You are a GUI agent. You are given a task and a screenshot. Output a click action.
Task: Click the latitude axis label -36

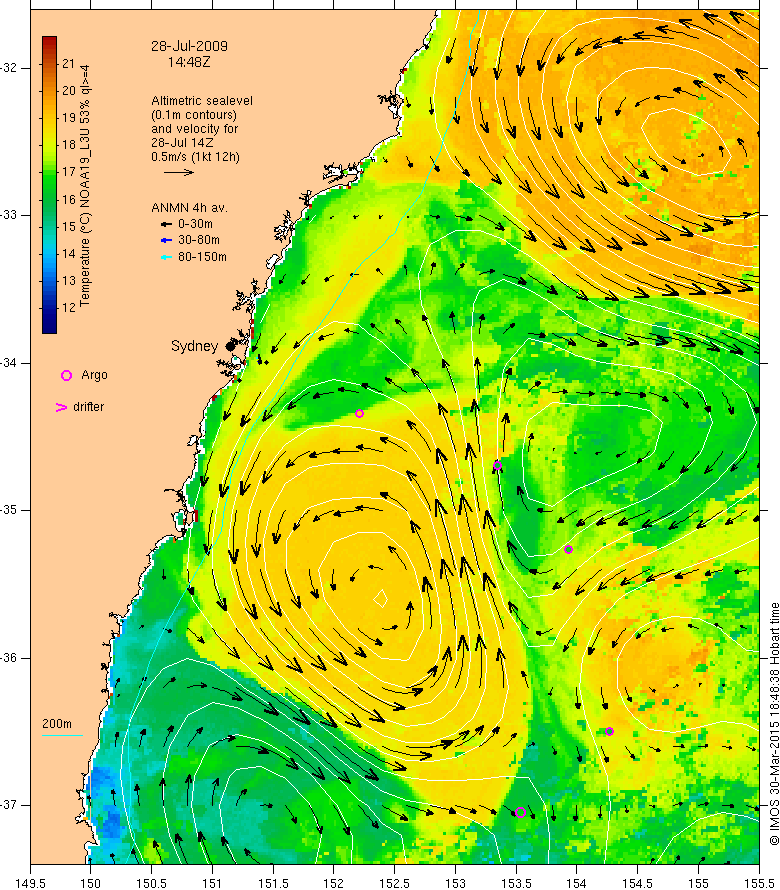click(9, 658)
